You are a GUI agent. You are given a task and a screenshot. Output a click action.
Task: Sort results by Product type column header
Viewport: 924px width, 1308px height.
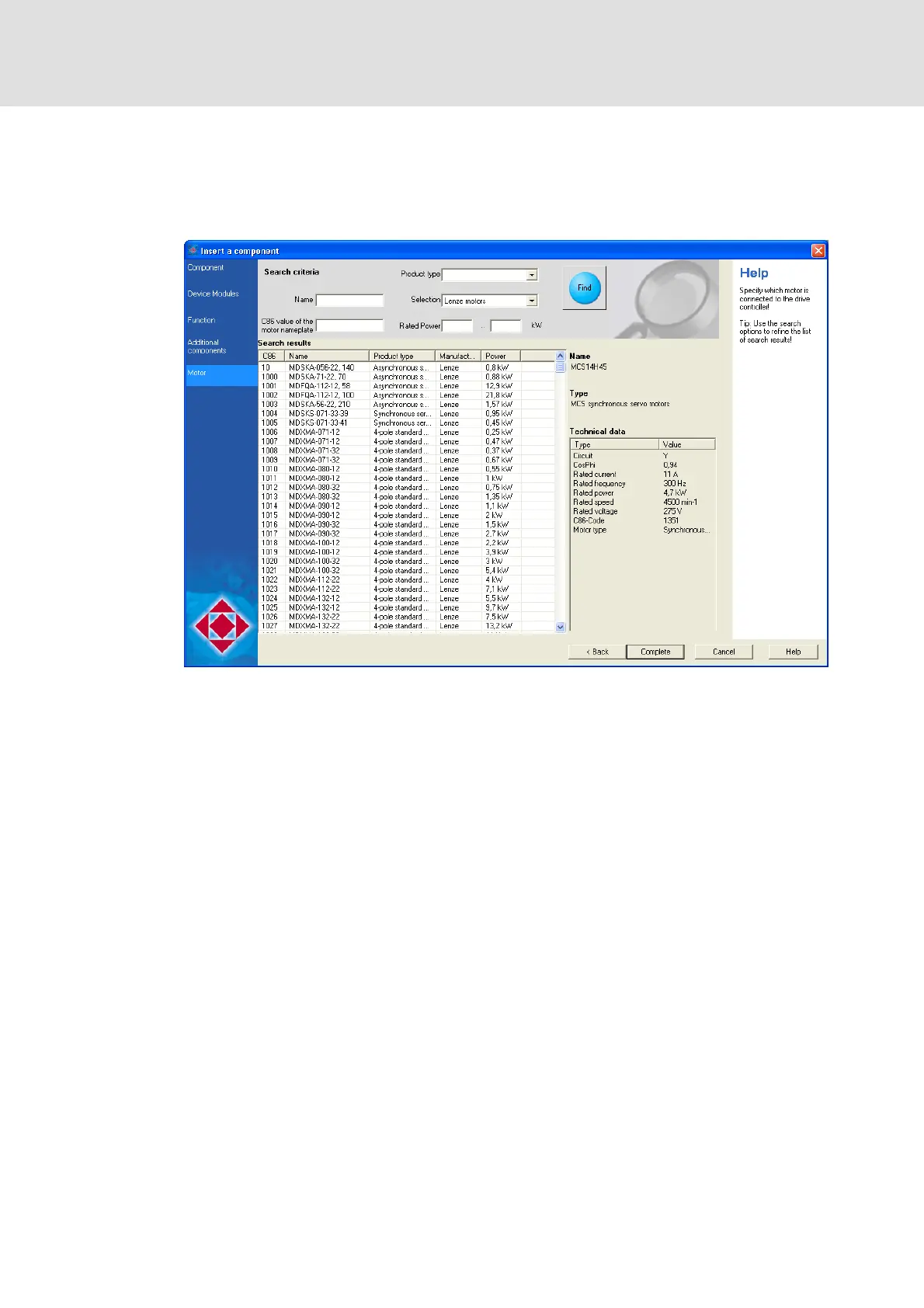tap(402, 356)
